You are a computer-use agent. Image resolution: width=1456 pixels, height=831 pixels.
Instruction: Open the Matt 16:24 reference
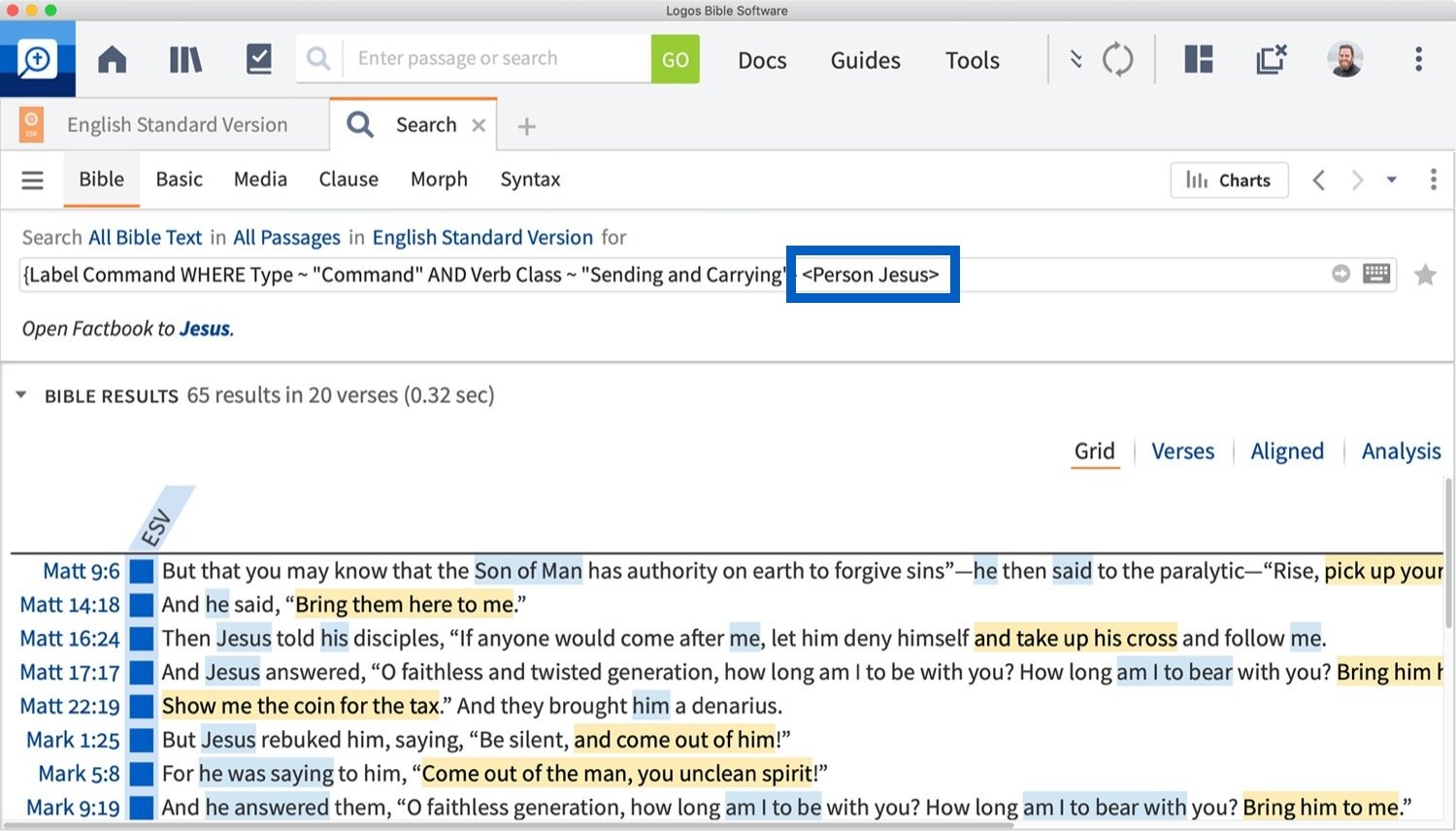70,640
